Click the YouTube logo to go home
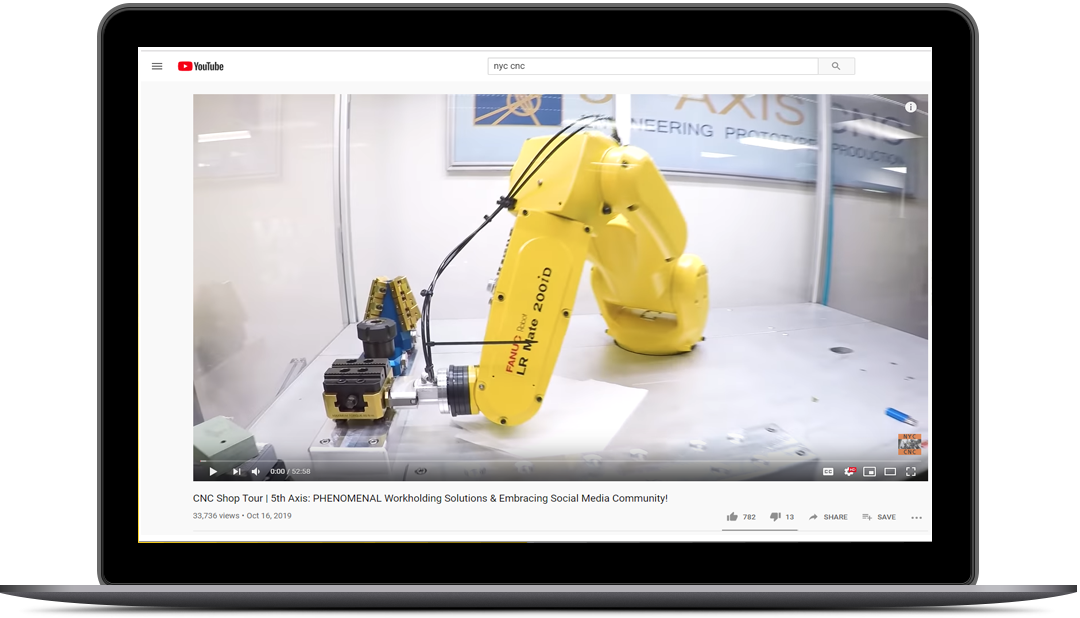The height and width of the screenshot is (618, 1080). 202,65
